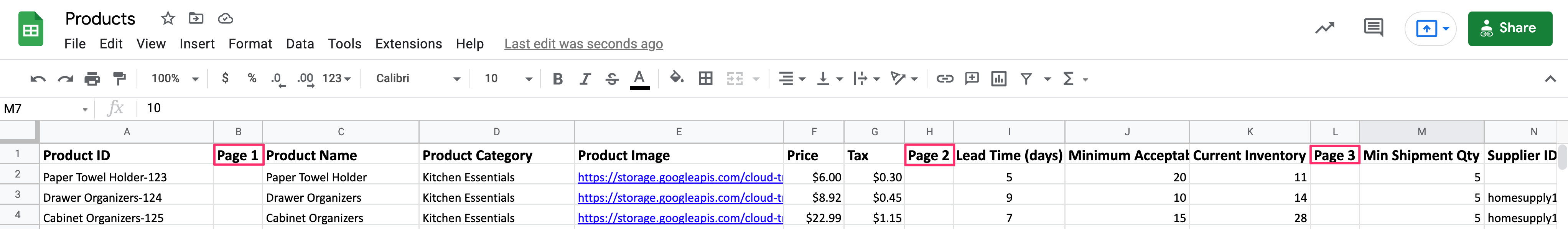Open the Extensions menu
Viewport: 1568px width, 229px height.
pyautogui.click(x=408, y=44)
